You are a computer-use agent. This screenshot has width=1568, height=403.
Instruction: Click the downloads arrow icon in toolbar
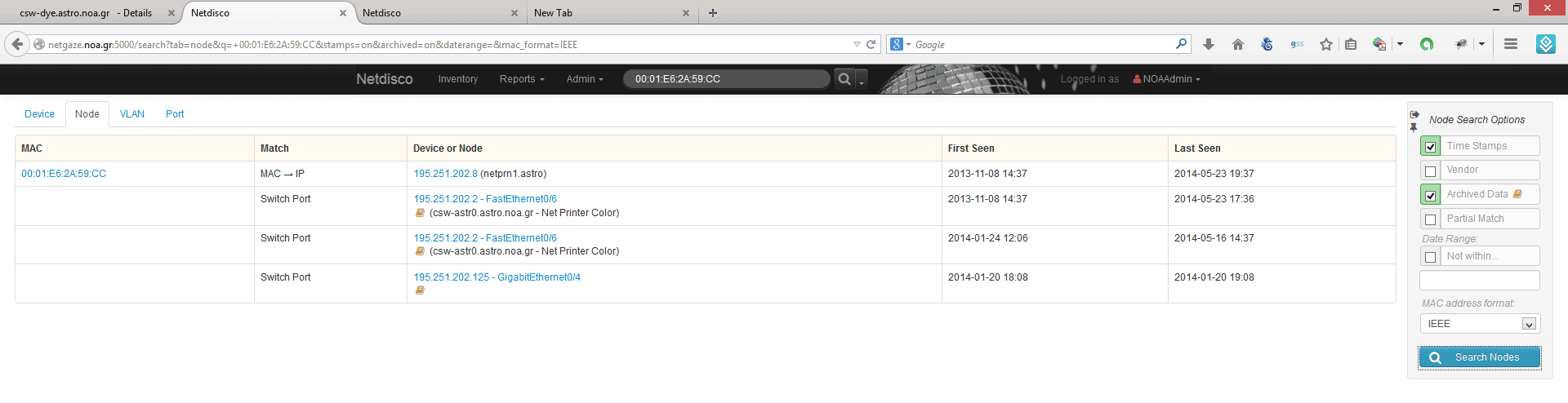tap(1209, 45)
